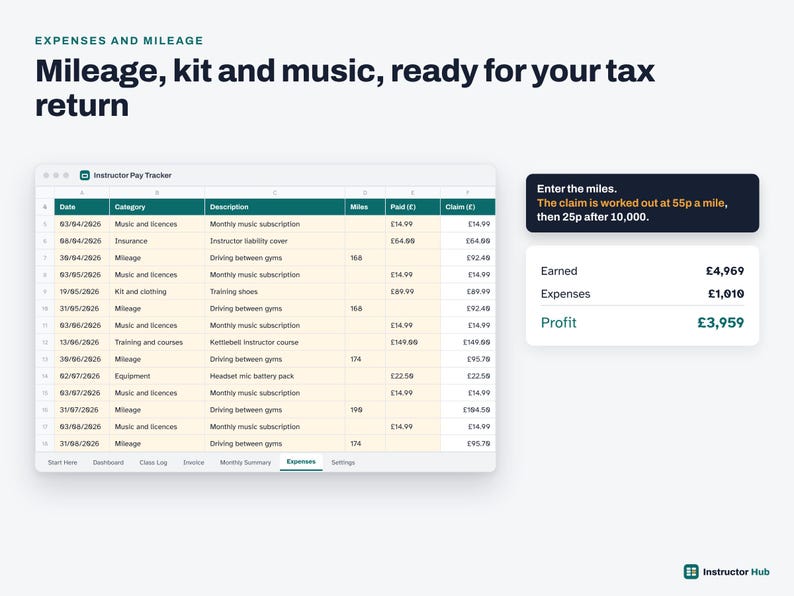Click the Kit and clothing cell
This screenshot has height=596, width=794.
pos(157,292)
